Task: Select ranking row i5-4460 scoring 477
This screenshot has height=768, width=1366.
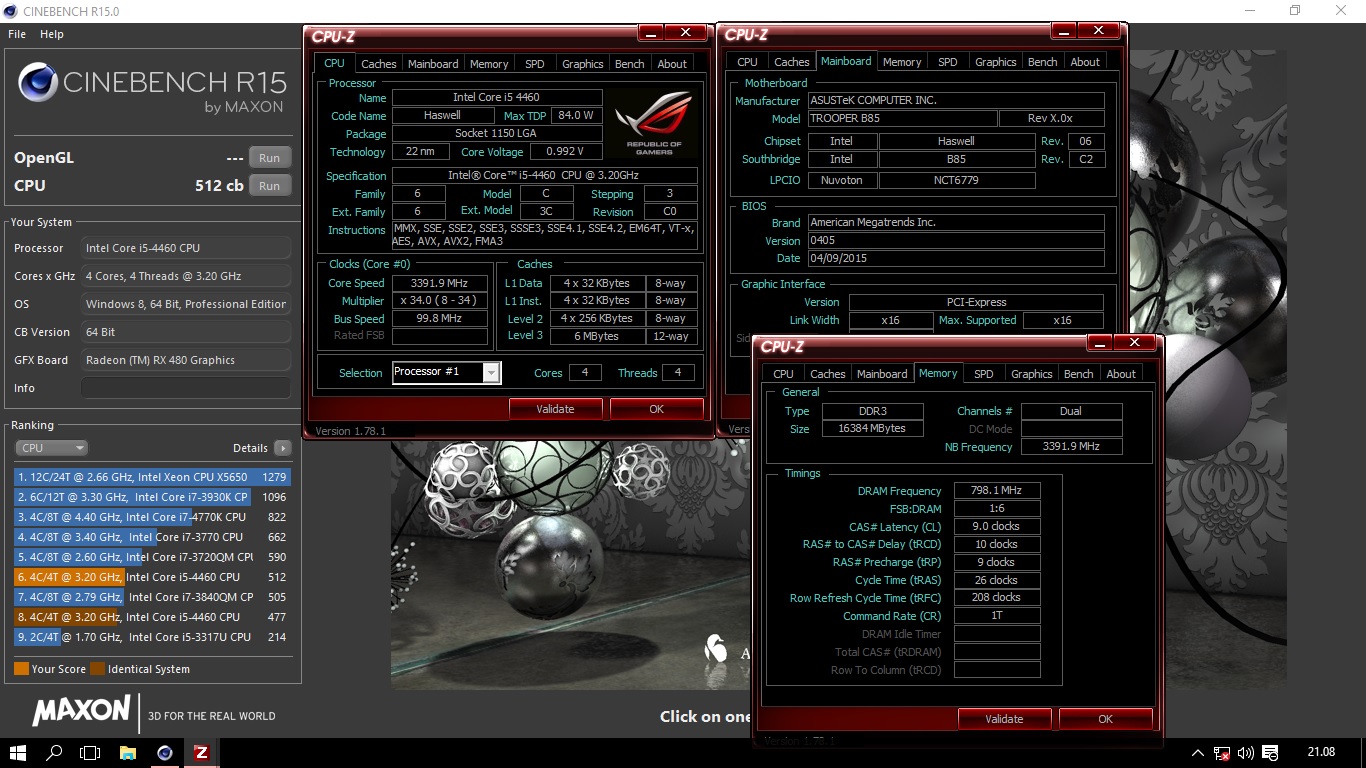Action: click(152, 617)
